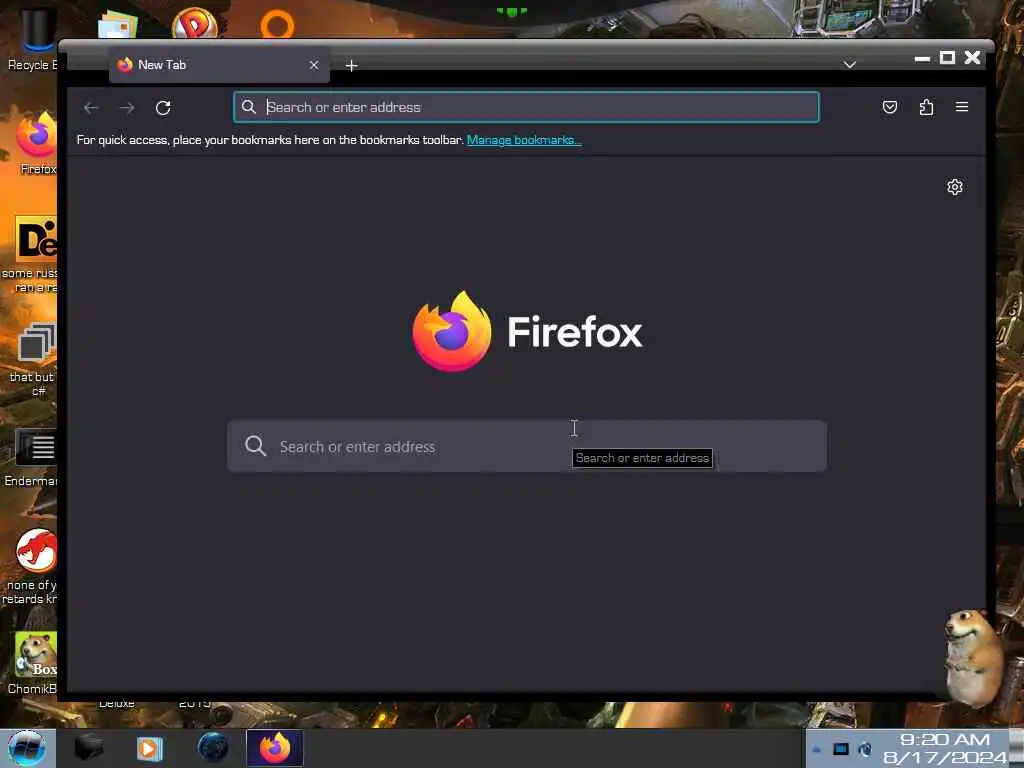The width and height of the screenshot is (1024, 768).
Task: Focus the top address bar
Action: point(526,107)
